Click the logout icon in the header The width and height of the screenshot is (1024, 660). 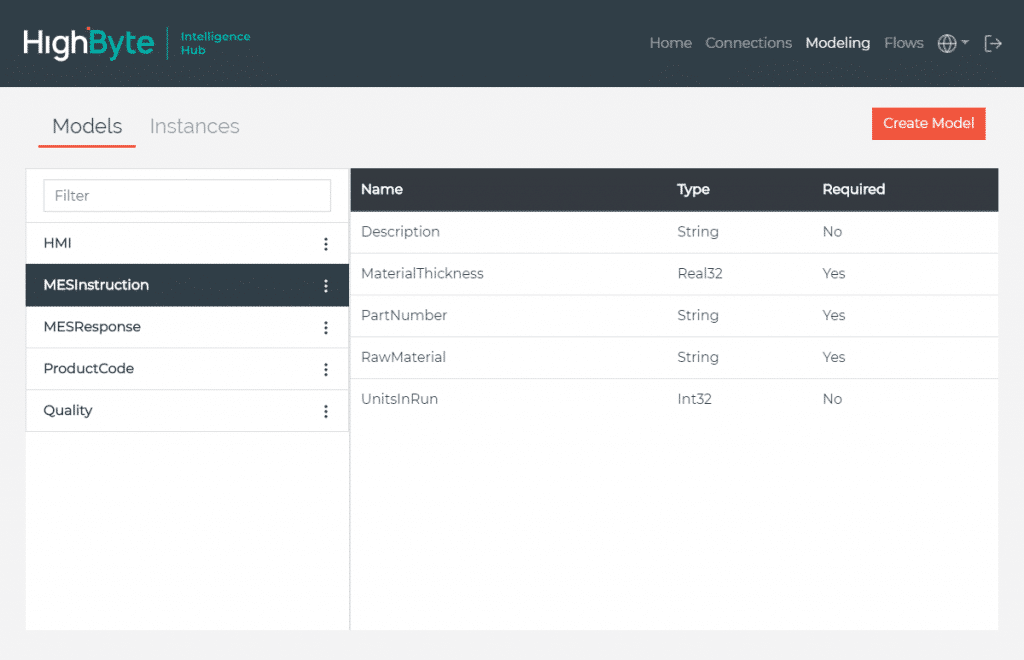(x=993, y=43)
